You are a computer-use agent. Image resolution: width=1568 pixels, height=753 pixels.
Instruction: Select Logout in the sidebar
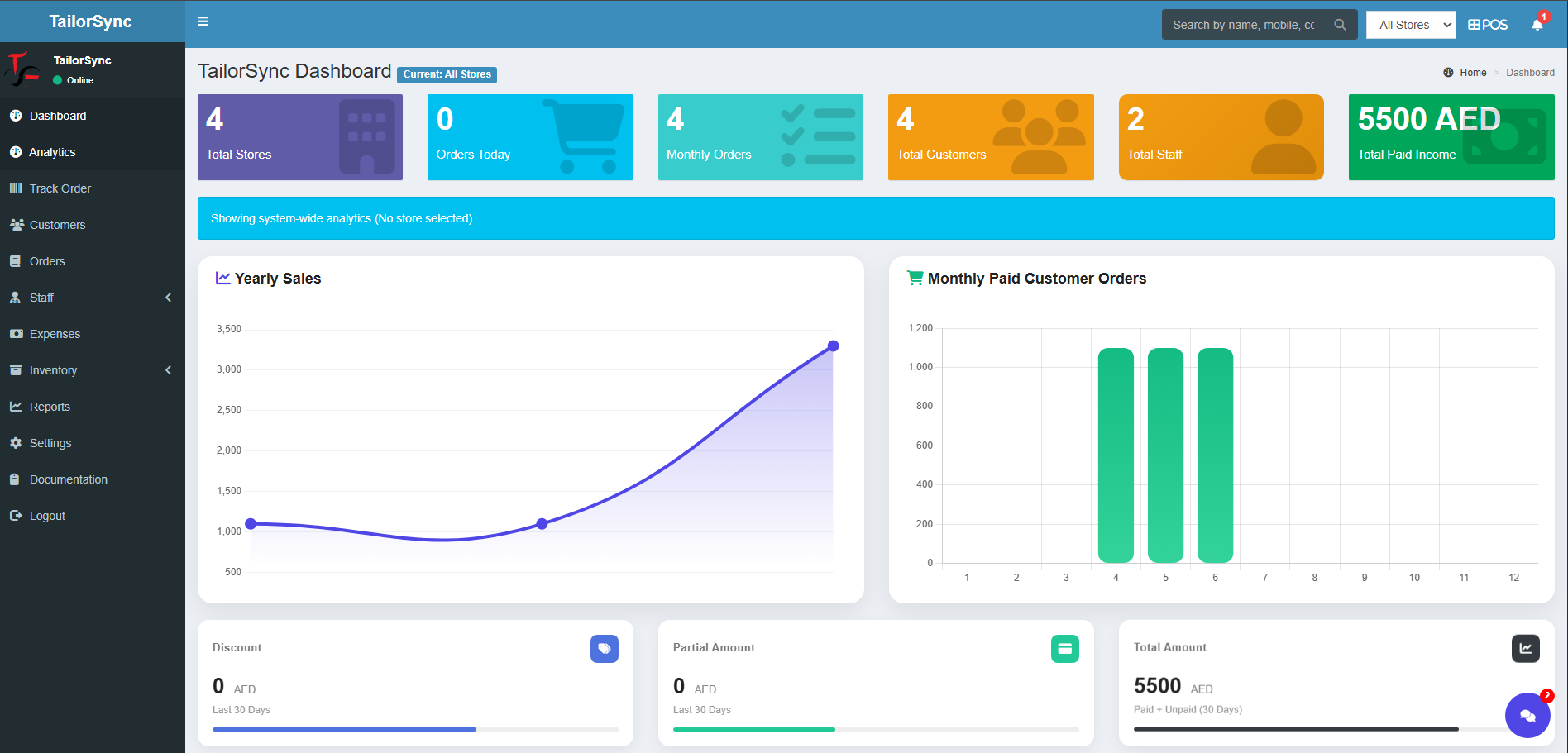coord(93,516)
